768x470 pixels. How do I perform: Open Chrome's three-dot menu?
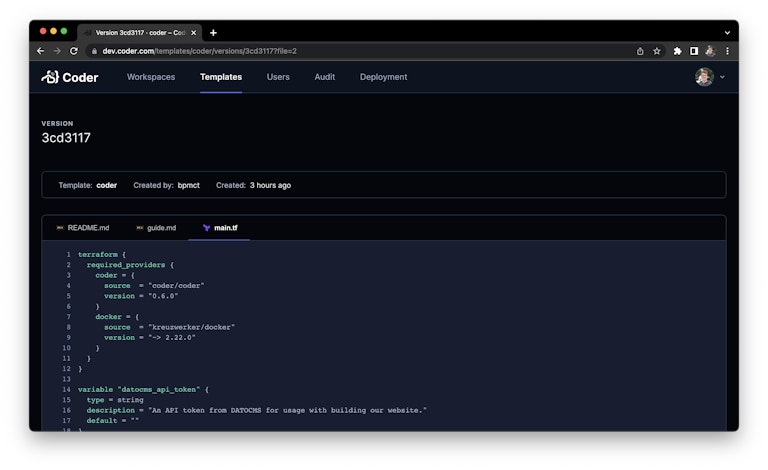[727, 51]
